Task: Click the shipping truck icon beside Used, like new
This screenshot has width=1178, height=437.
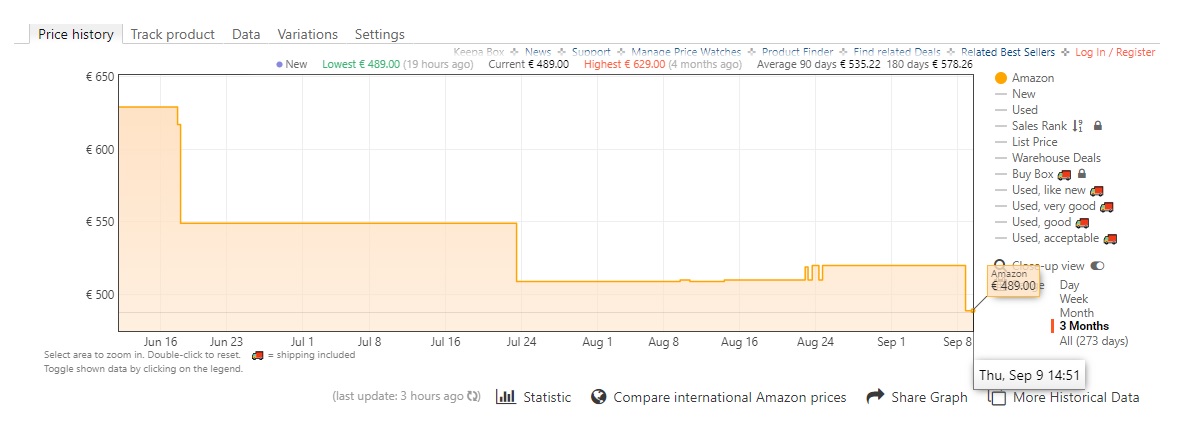Action: pyautogui.click(x=1096, y=190)
